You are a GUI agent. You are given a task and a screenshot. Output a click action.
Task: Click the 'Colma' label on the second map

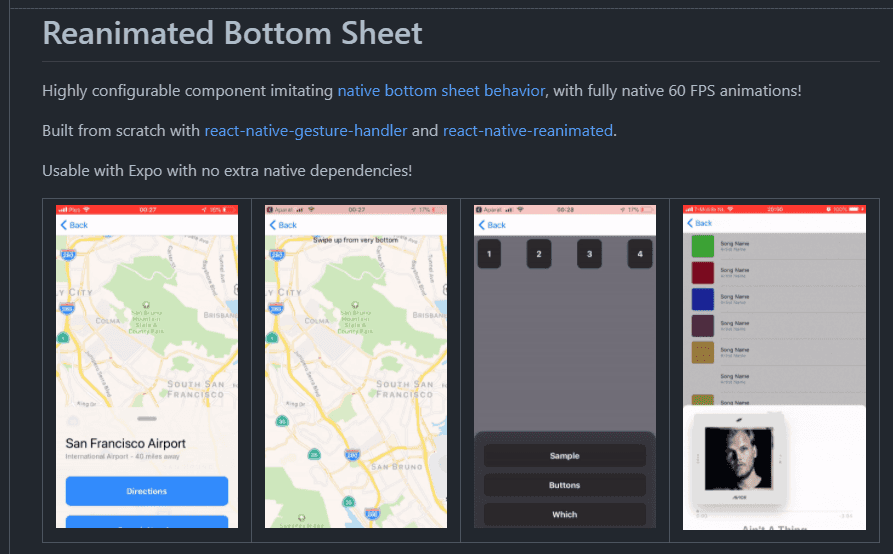[x=317, y=321]
